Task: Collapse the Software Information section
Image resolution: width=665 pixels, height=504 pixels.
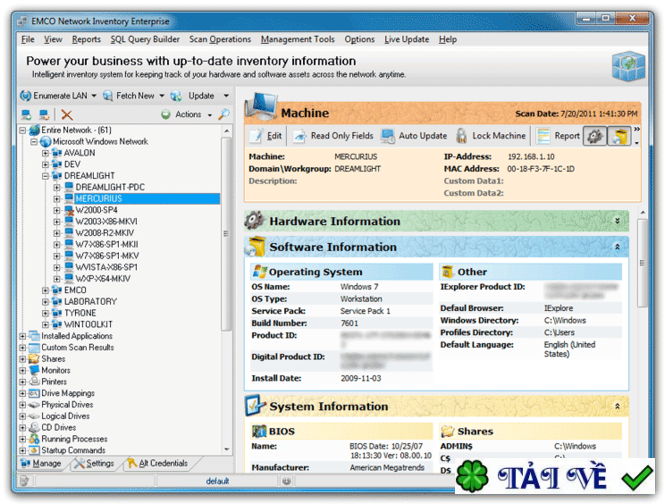Action: 618,247
